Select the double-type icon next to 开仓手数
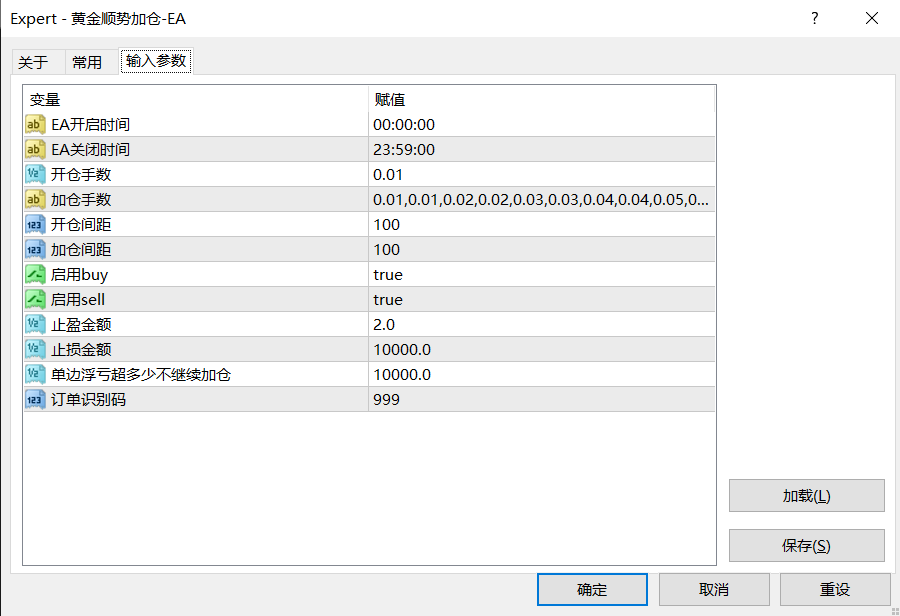The height and width of the screenshot is (616, 900). [35, 175]
